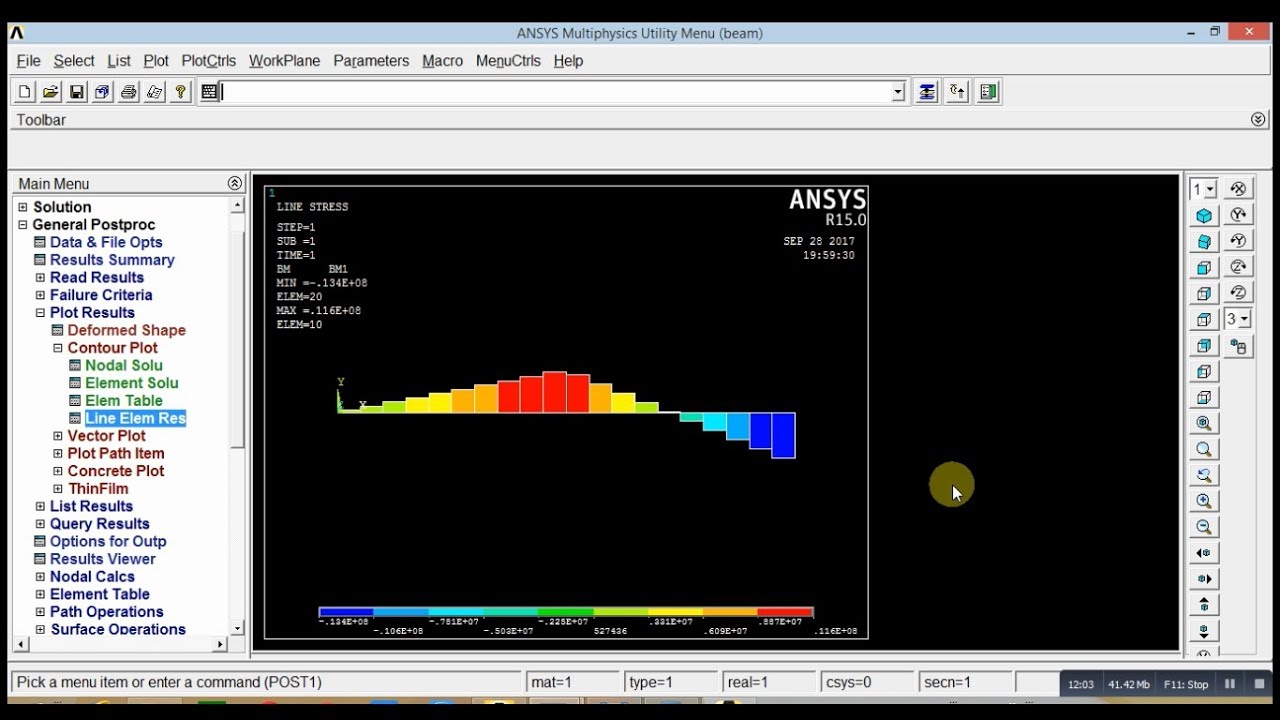
Task: Open the PlotCtrls menu
Action: click(x=209, y=61)
